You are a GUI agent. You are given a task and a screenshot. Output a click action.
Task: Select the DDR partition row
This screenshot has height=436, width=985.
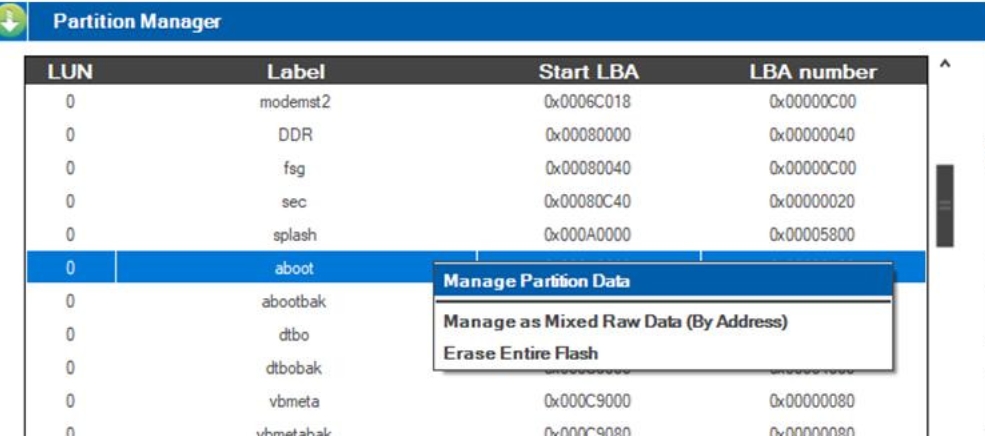coord(295,135)
